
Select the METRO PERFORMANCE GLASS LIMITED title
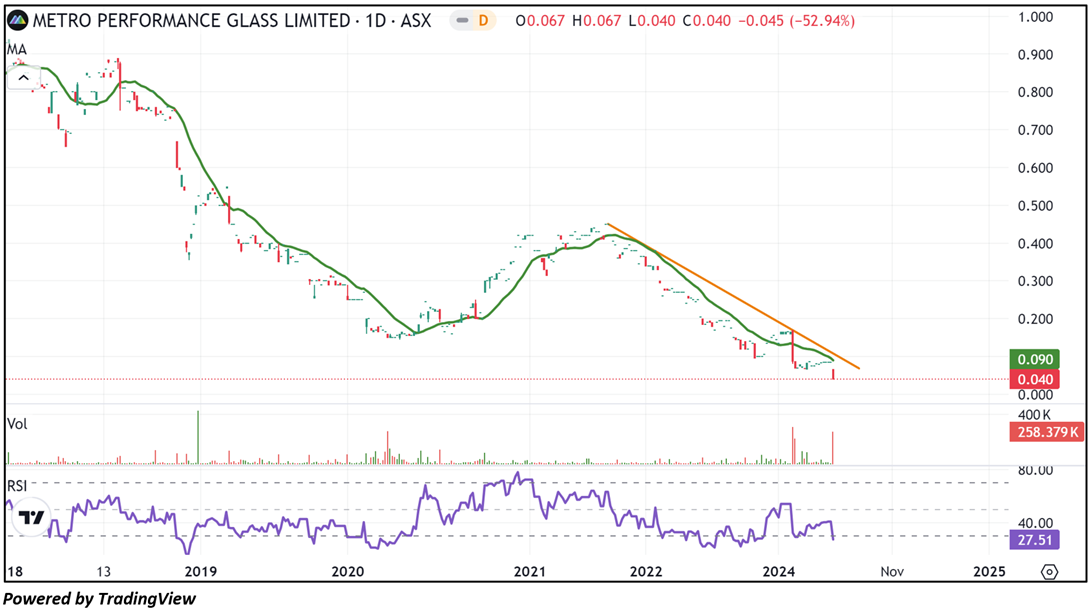(191, 21)
